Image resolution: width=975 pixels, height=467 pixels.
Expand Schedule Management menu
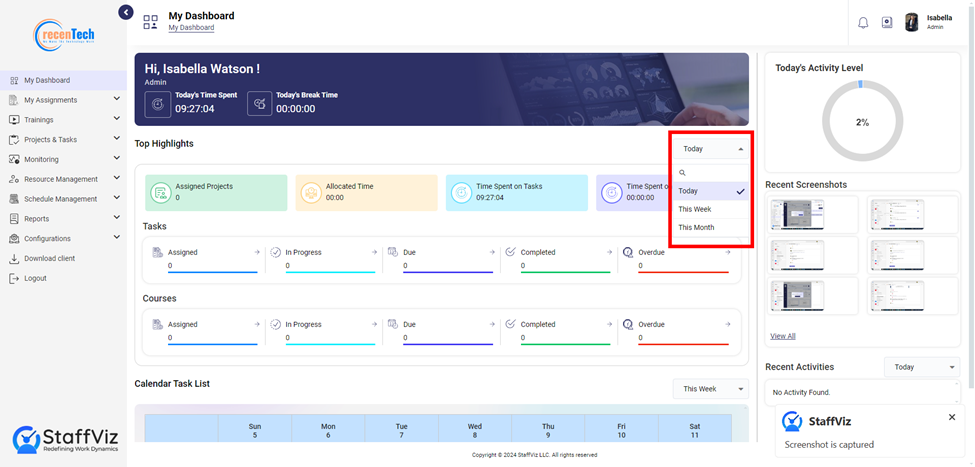pyautogui.click(x=117, y=198)
